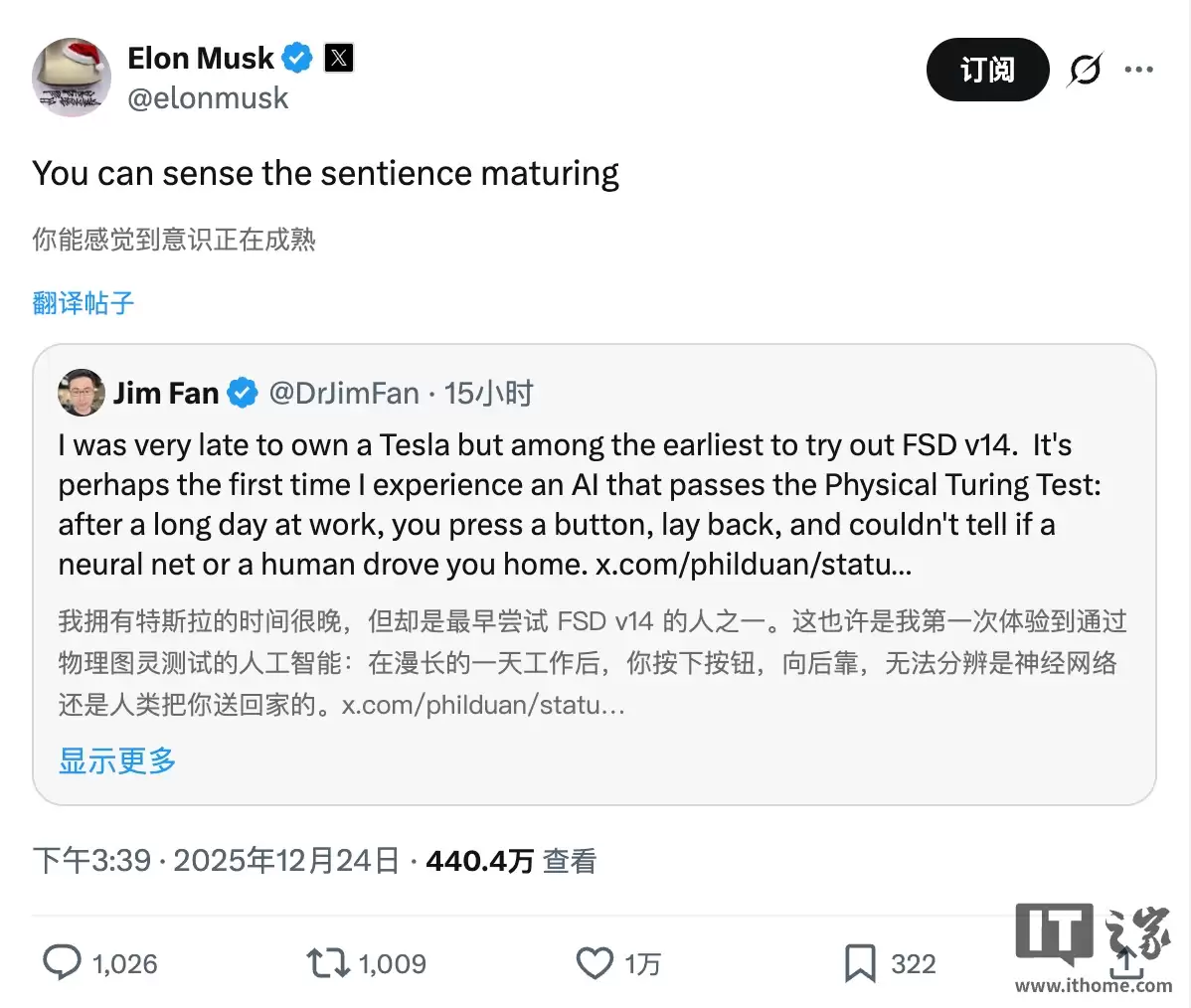Open the more options menu on the post

(1139, 68)
